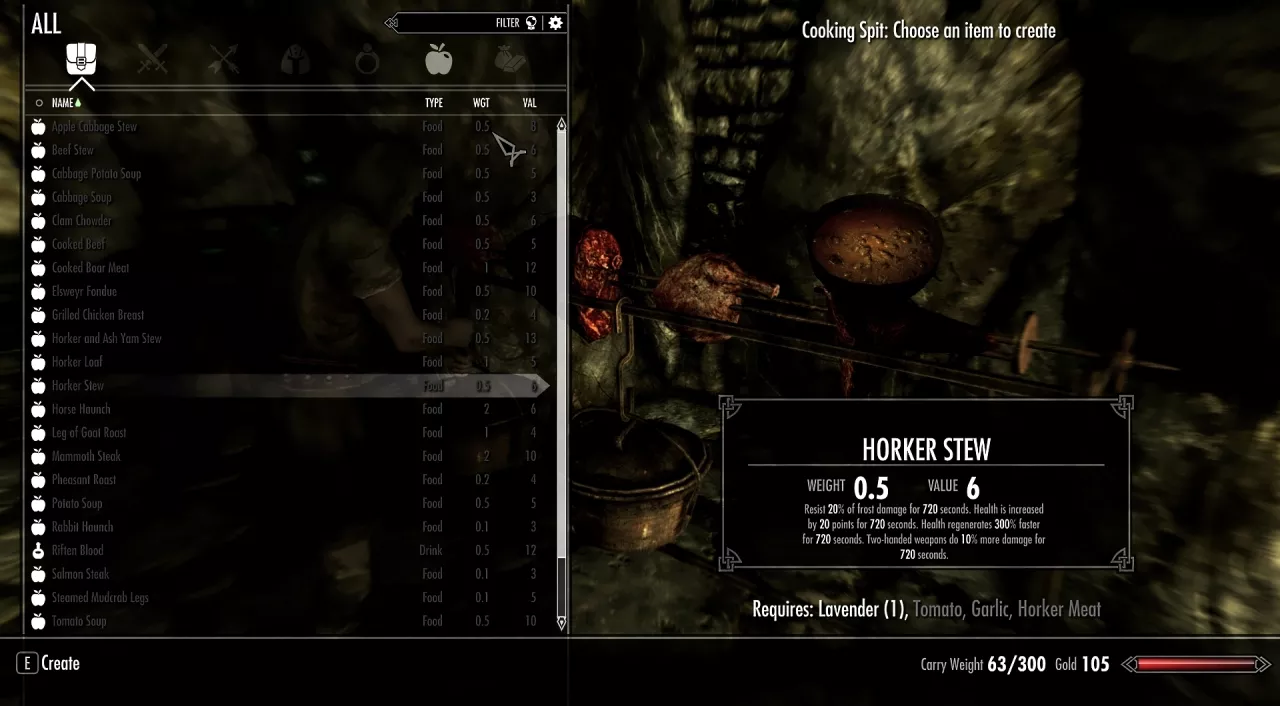Image resolution: width=1280 pixels, height=706 pixels.
Task: Click the ALL category heading
Action: tap(46, 24)
